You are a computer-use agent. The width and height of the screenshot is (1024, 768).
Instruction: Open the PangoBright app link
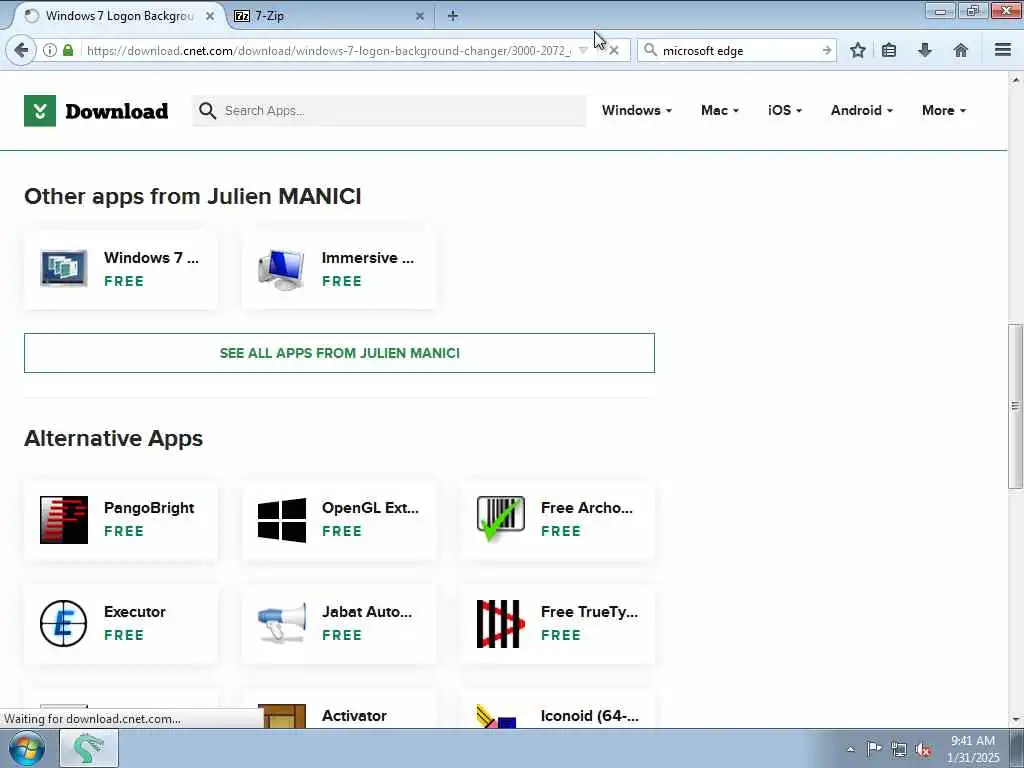click(x=149, y=507)
